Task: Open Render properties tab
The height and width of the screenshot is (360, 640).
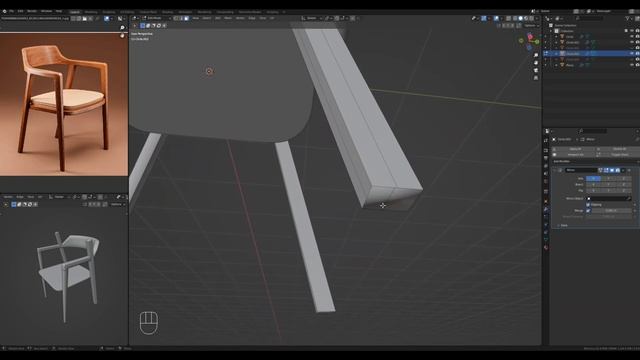Action: point(546,150)
